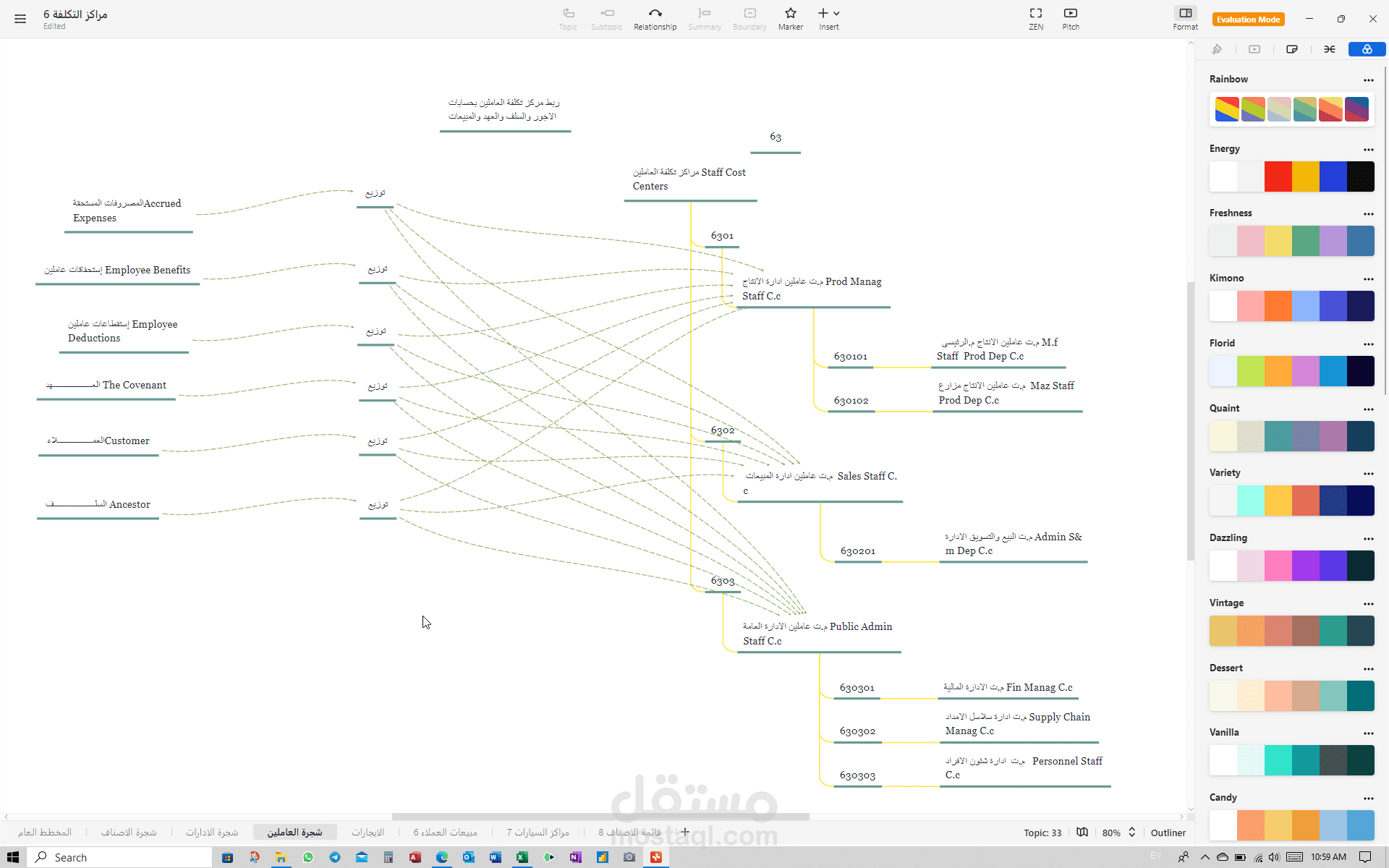Screen dimensions: 1389x868
Task: Click the Evaluation Mode button
Action: click(1248, 20)
